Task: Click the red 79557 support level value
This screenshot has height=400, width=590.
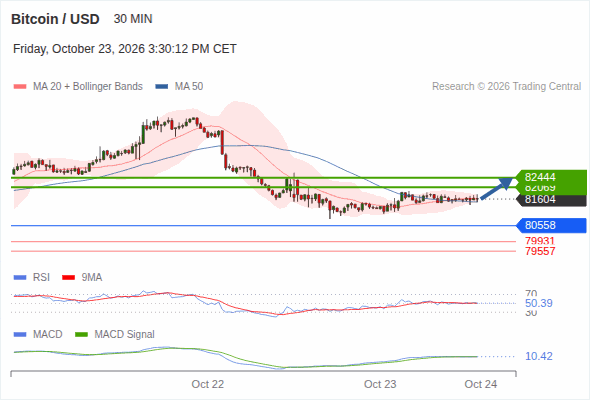Action: click(x=540, y=251)
